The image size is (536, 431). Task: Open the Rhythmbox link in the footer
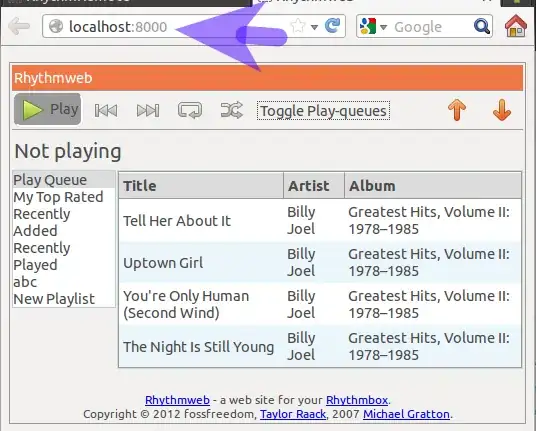pos(357,400)
